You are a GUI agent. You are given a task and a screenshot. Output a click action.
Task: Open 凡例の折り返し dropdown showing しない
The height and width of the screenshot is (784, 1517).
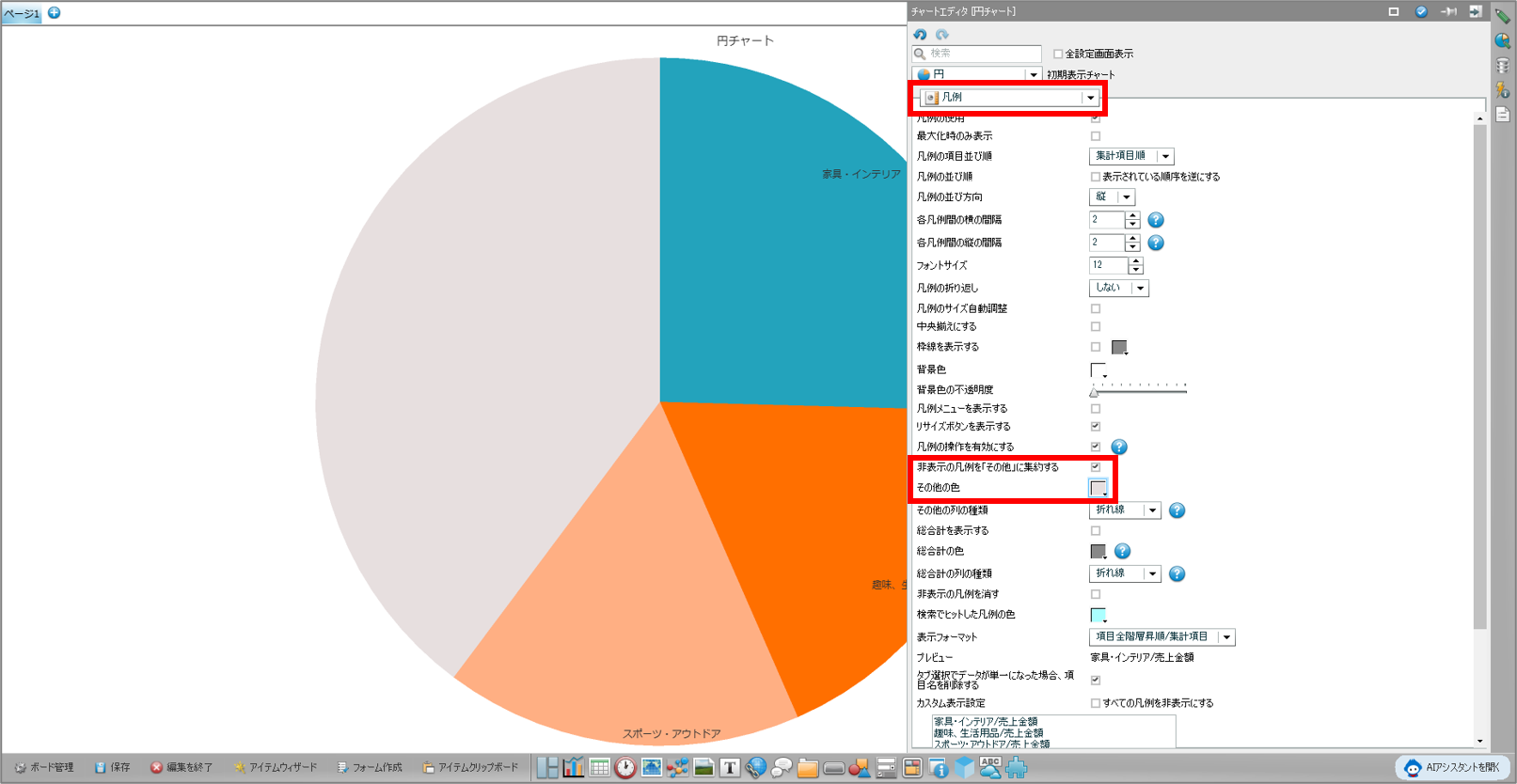tap(1118, 289)
